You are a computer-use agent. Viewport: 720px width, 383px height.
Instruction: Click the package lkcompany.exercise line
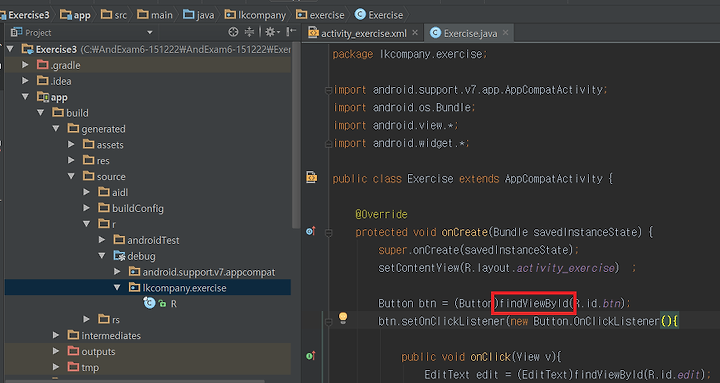pos(410,54)
